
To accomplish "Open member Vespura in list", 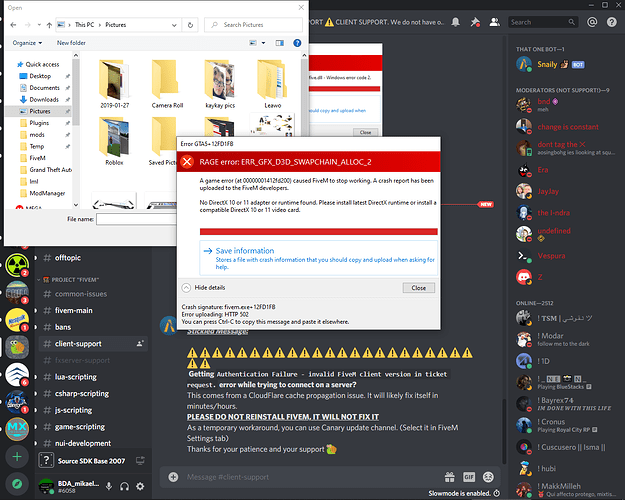I will tap(550, 256).
